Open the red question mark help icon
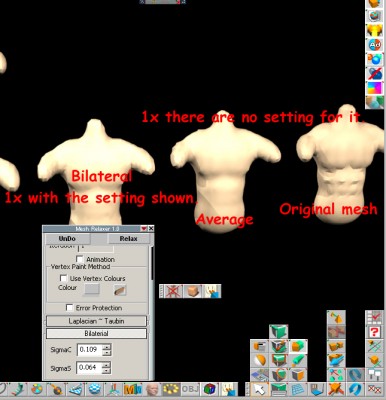This screenshot has height=400, width=386. [x=374, y=332]
